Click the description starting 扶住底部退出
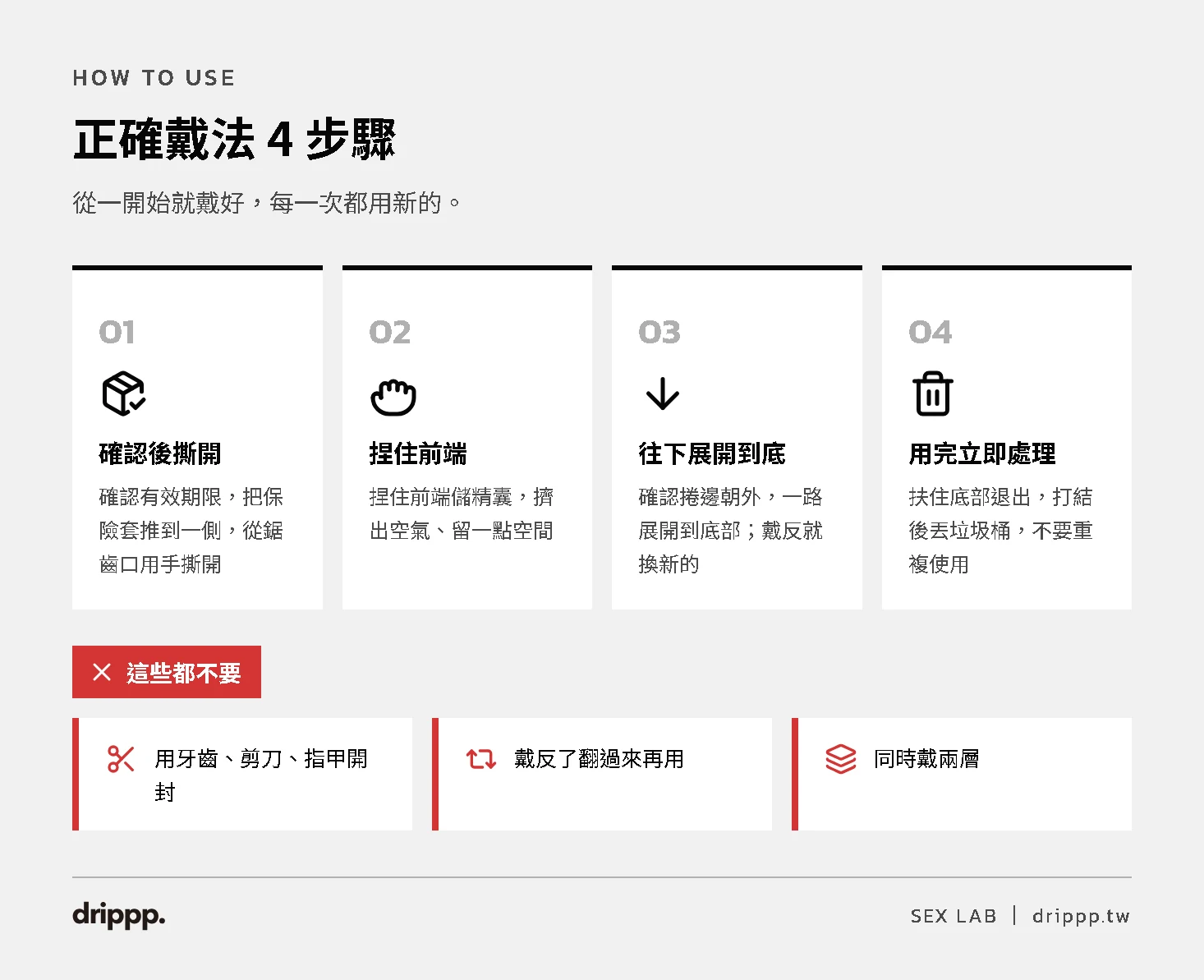1204x980 pixels. coord(1001,531)
